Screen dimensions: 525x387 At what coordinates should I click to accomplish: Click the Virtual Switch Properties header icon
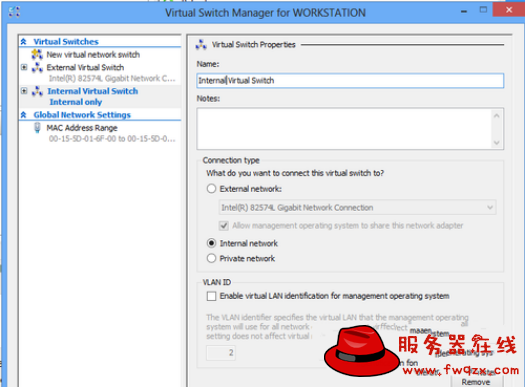tap(201, 45)
